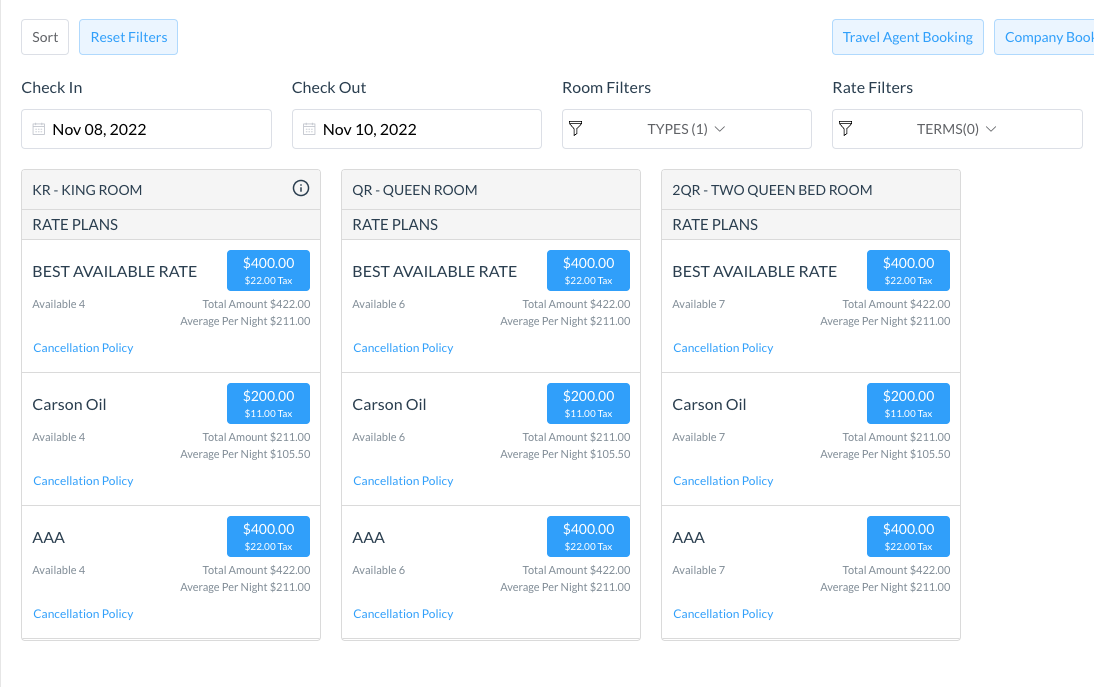Select the $200 Carson Oil rate for Two Queen Room
The width and height of the screenshot is (1094, 687).
[908, 403]
